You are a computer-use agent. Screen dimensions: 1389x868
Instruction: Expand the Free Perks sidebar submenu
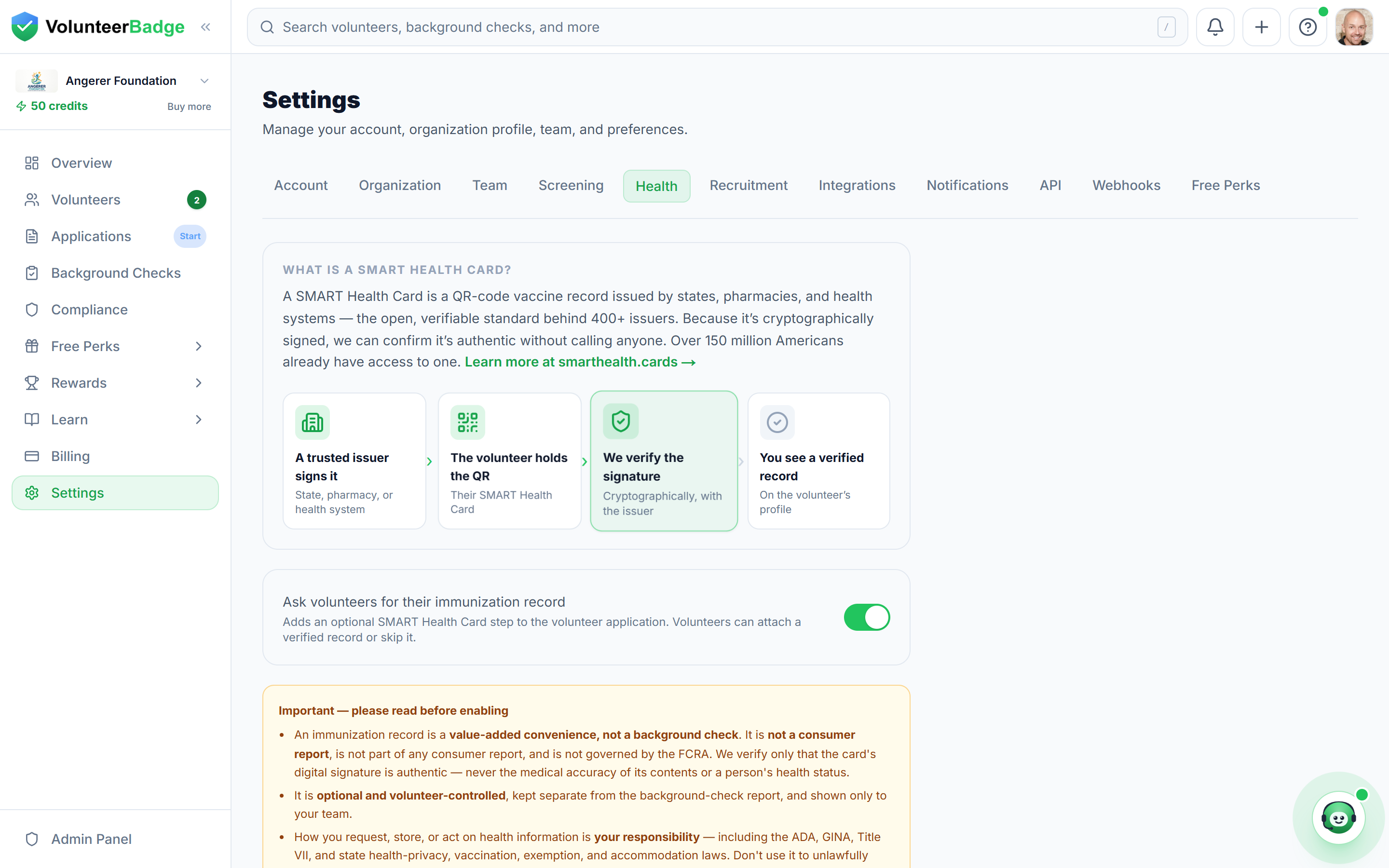tap(199, 346)
